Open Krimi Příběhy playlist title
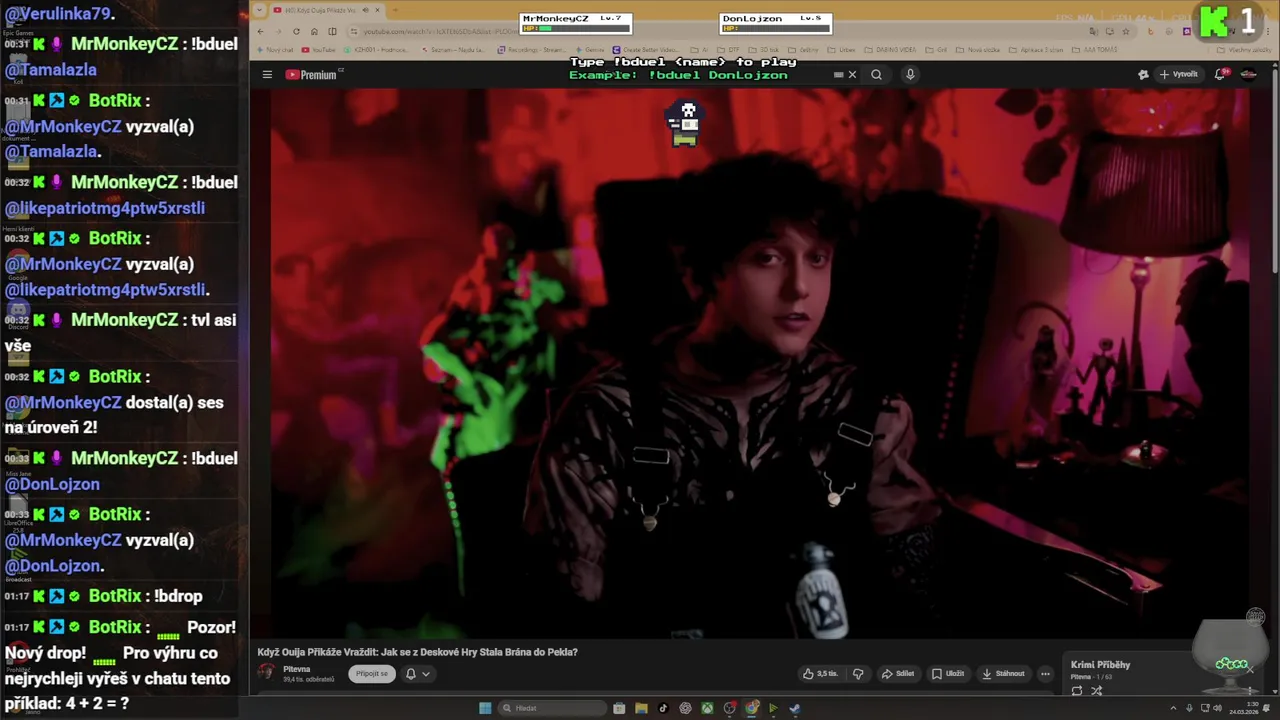The height and width of the screenshot is (720, 1280). point(1100,665)
